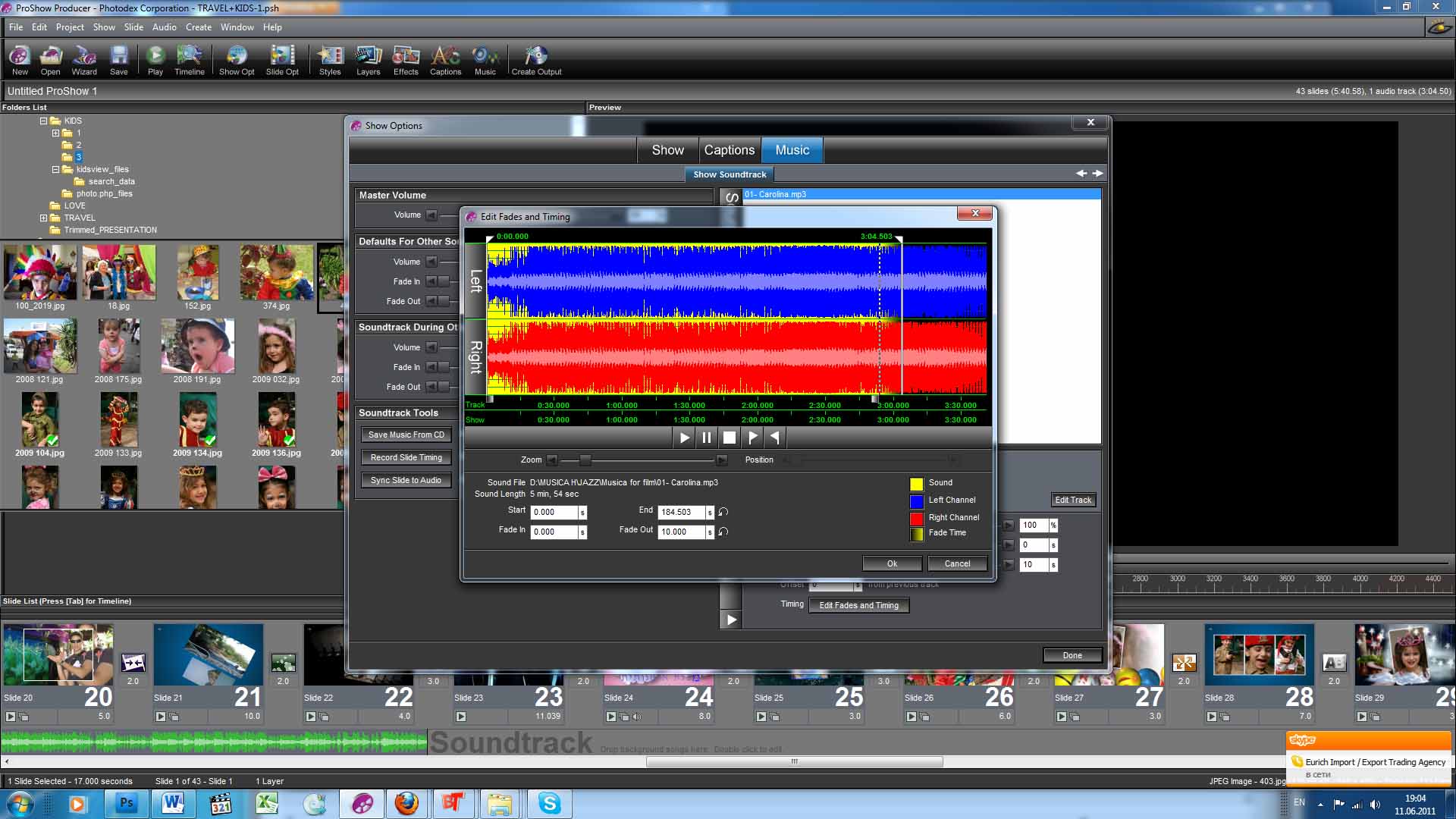Select 01- Carolina.mp3 in the soundtrack list
The height and width of the screenshot is (819, 1456).
pyautogui.click(x=921, y=194)
